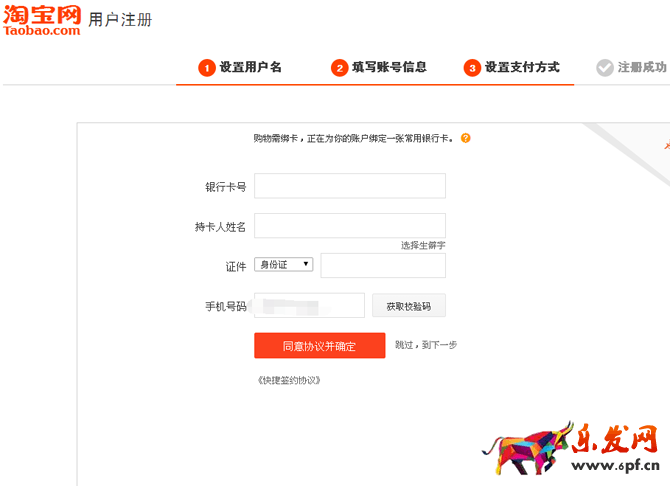Viewport: 670px width, 486px height.
Task: Open the 快捷签约协议 agreement link
Action: point(289,380)
